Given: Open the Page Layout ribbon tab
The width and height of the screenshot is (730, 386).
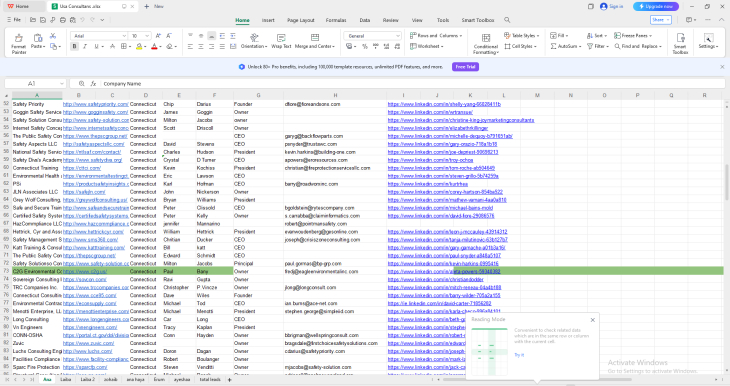Looking at the screenshot, I should 301,20.
